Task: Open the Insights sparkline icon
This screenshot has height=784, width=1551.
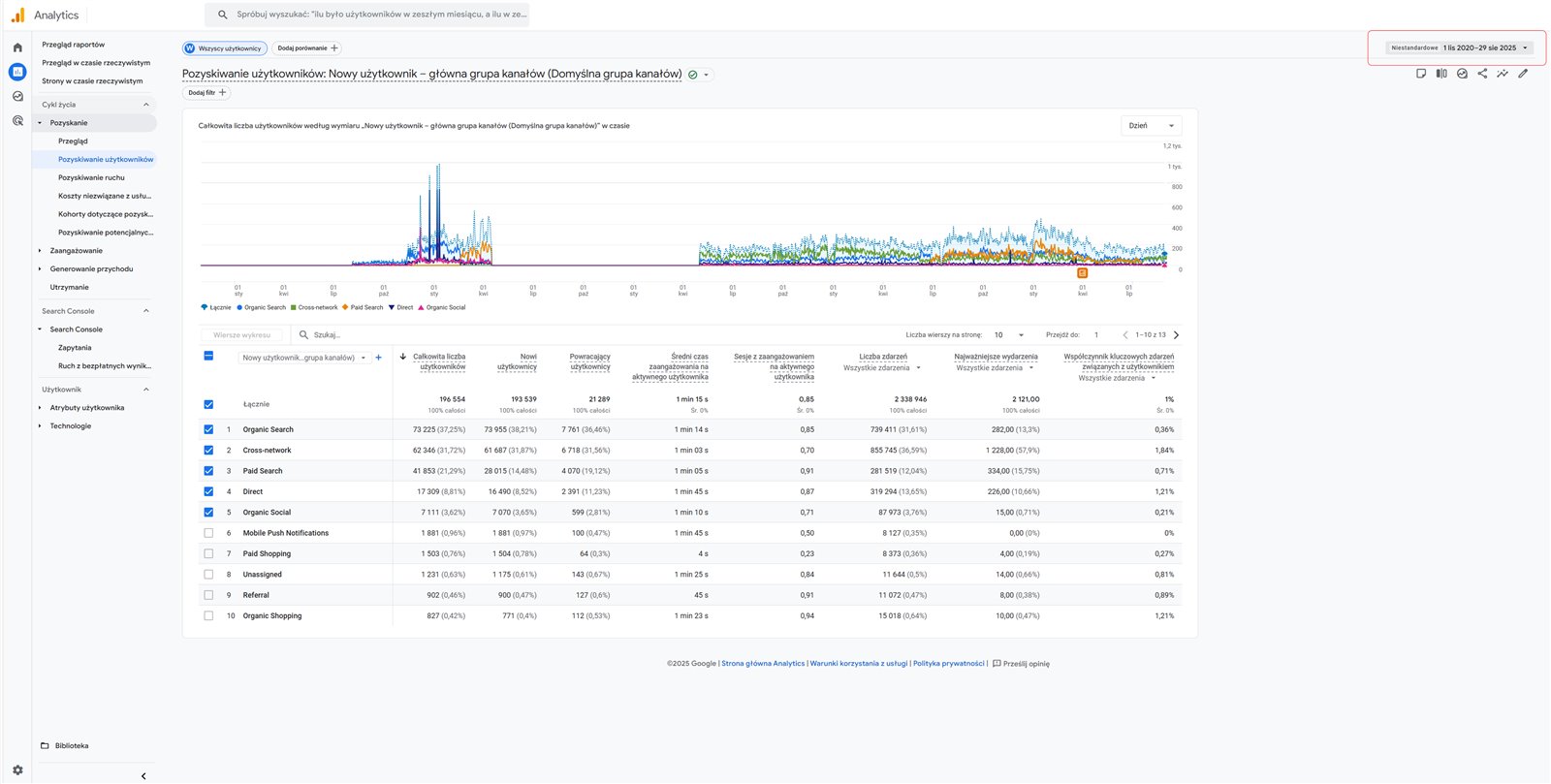Action: click(1503, 74)
